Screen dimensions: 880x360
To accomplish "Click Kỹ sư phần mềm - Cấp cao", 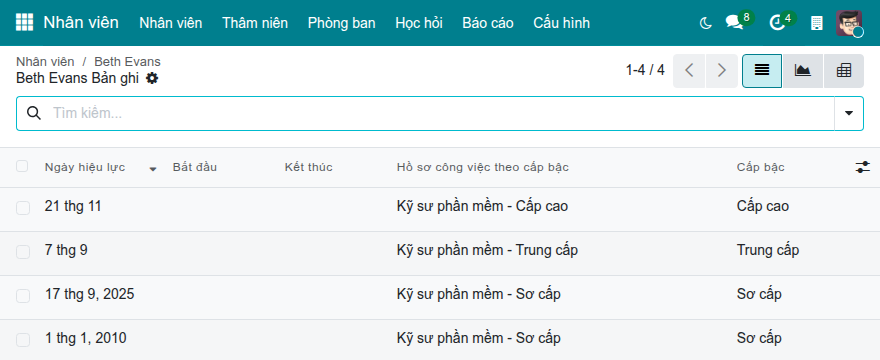I will pos(482,206).
